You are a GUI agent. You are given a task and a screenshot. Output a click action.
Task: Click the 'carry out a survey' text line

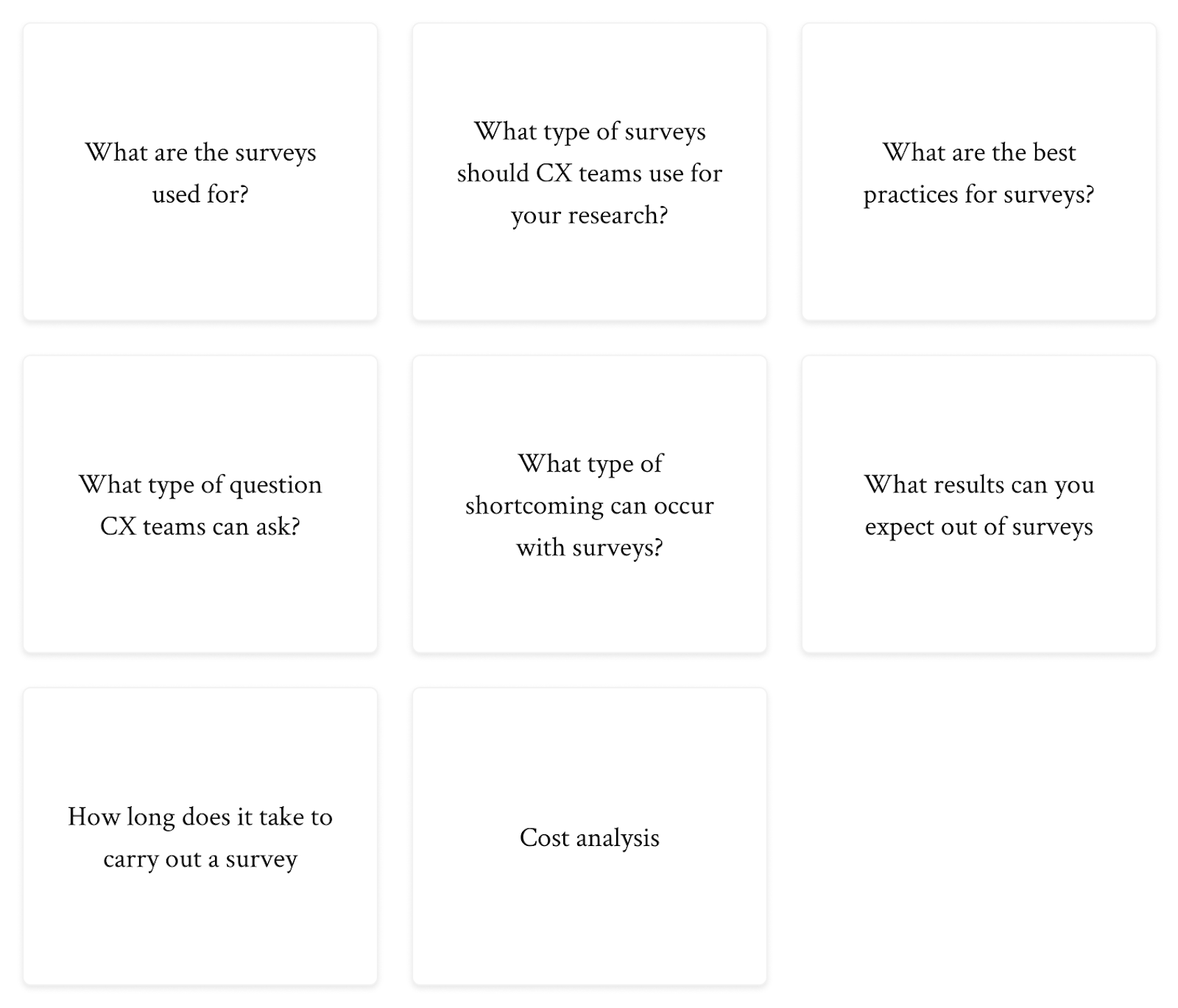[x=200, y=859]
